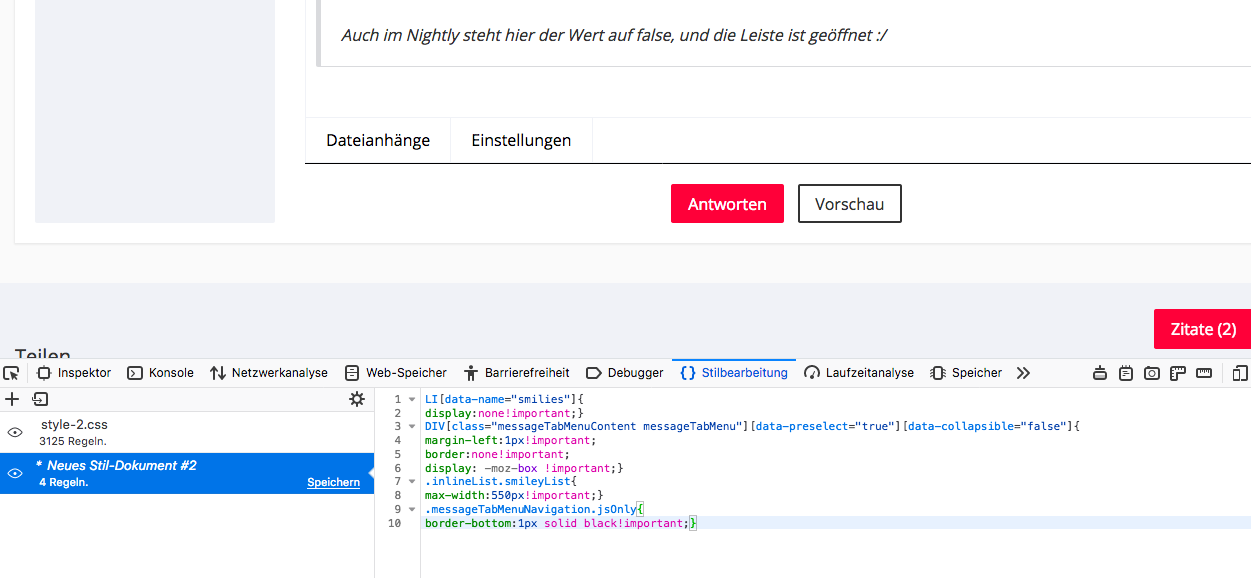The height and width of the screenshot is (578, 1251).
Task: Collapse the CSS rule on line 1
Action: click(411, 400)
